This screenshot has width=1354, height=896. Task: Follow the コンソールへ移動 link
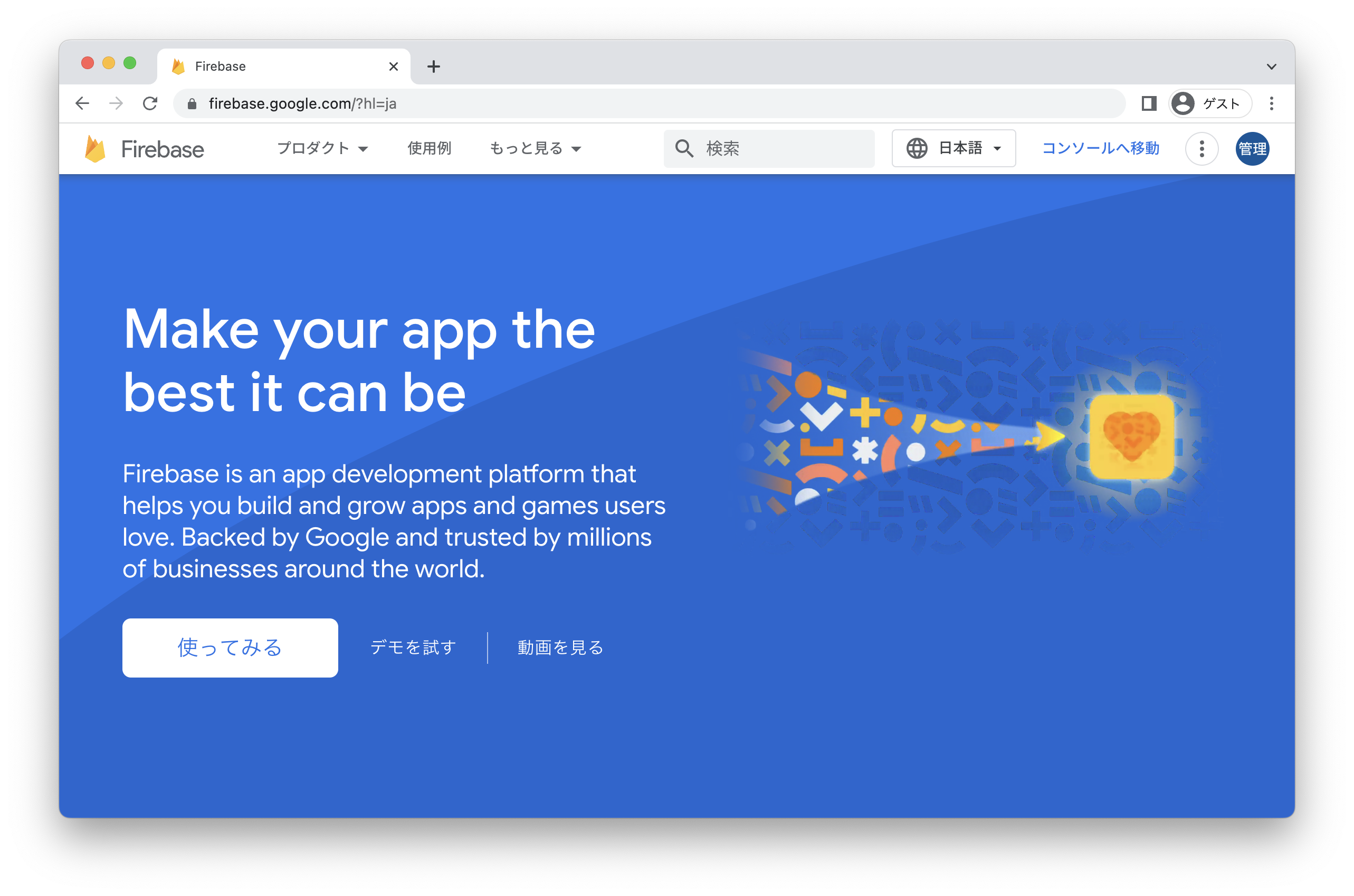coord(1100,149)
